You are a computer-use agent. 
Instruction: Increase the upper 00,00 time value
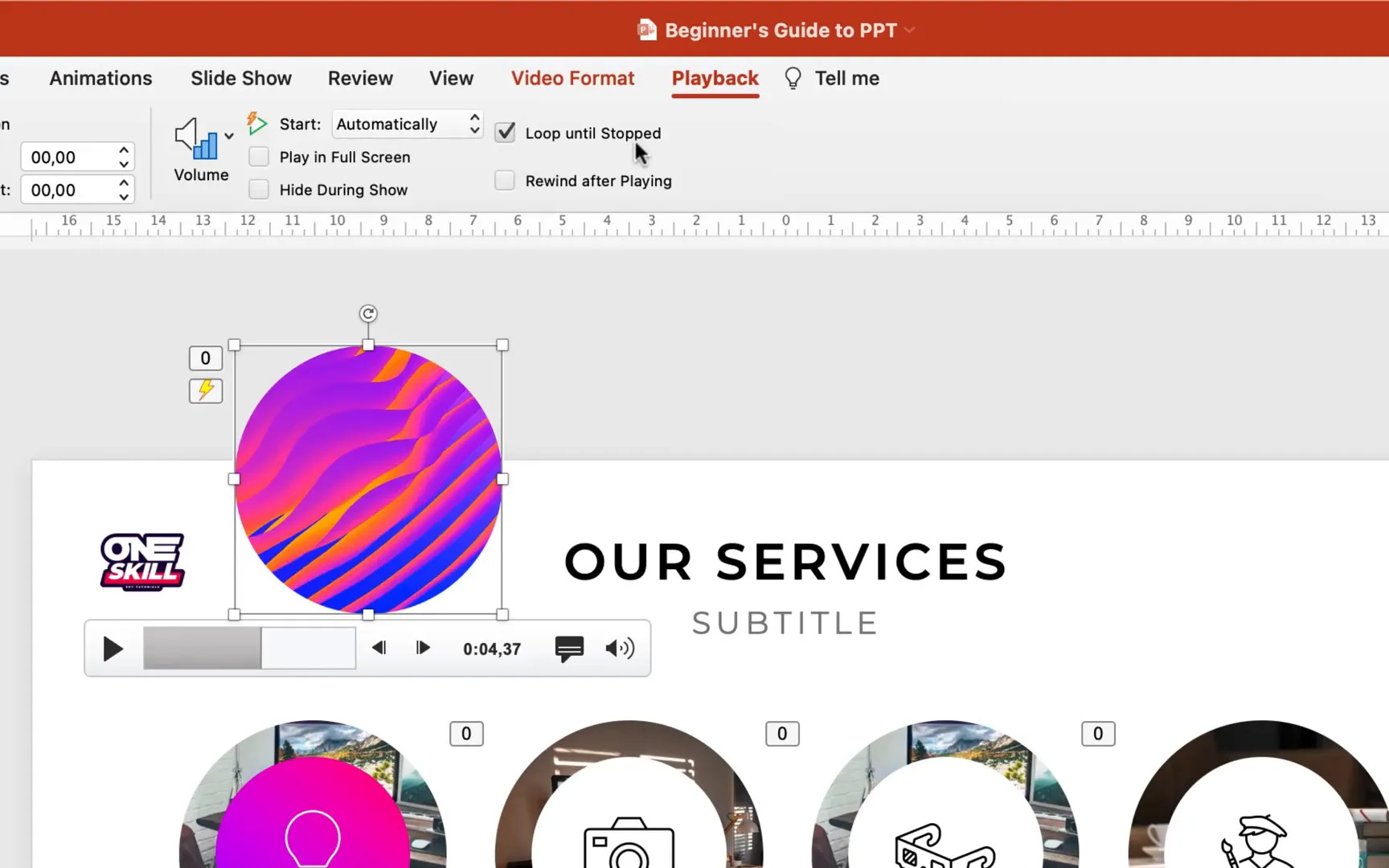point(124,150)
